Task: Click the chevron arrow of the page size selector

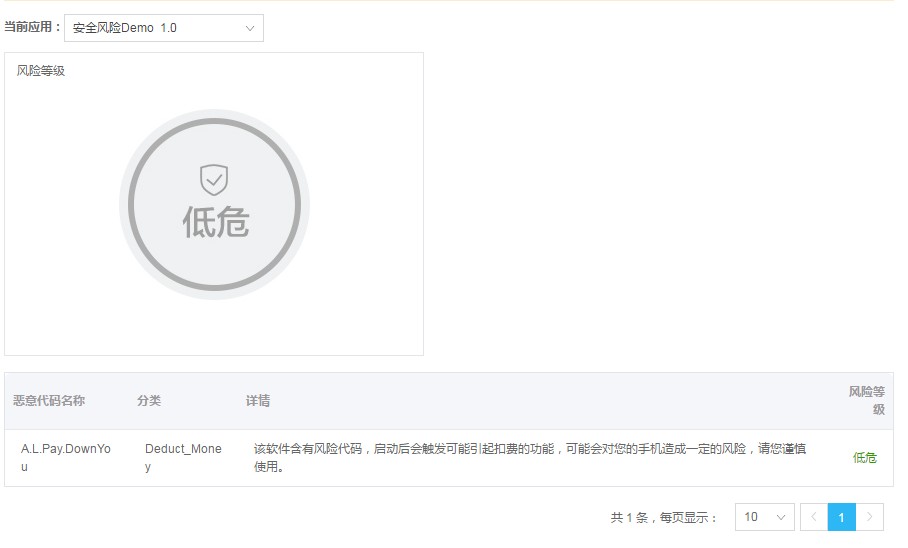Action: tap(781, 517)
